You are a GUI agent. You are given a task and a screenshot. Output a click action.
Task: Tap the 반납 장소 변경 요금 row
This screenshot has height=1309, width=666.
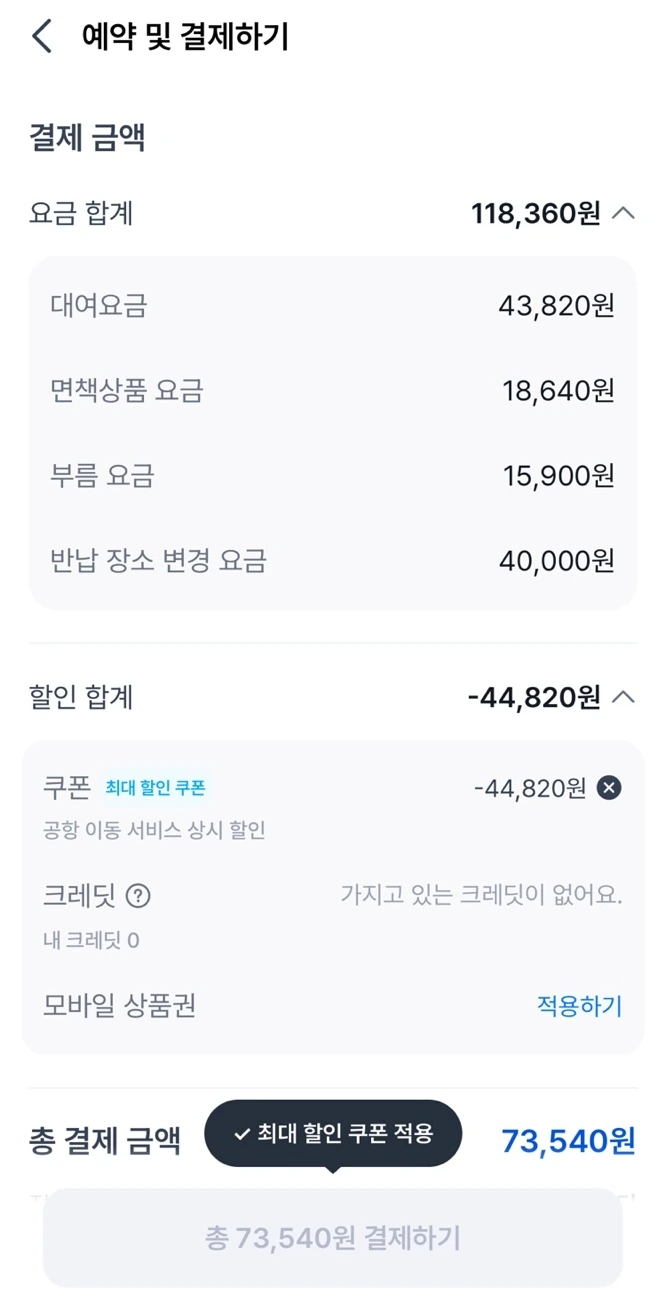[x=333, y=560]
